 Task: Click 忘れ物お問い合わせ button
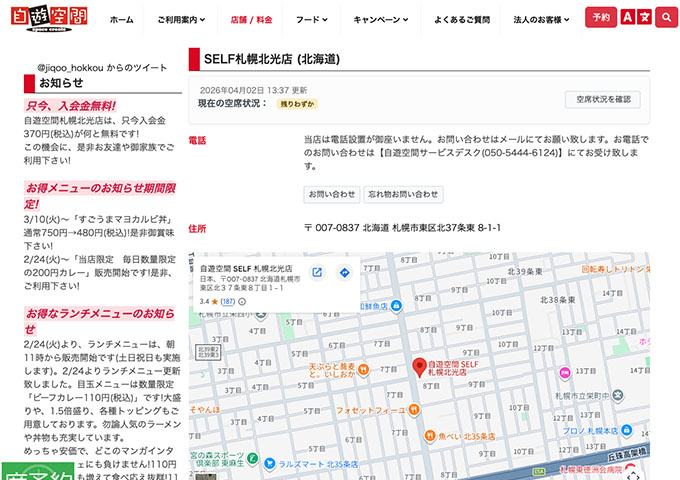pyautogui.click(x=403, y=194)
